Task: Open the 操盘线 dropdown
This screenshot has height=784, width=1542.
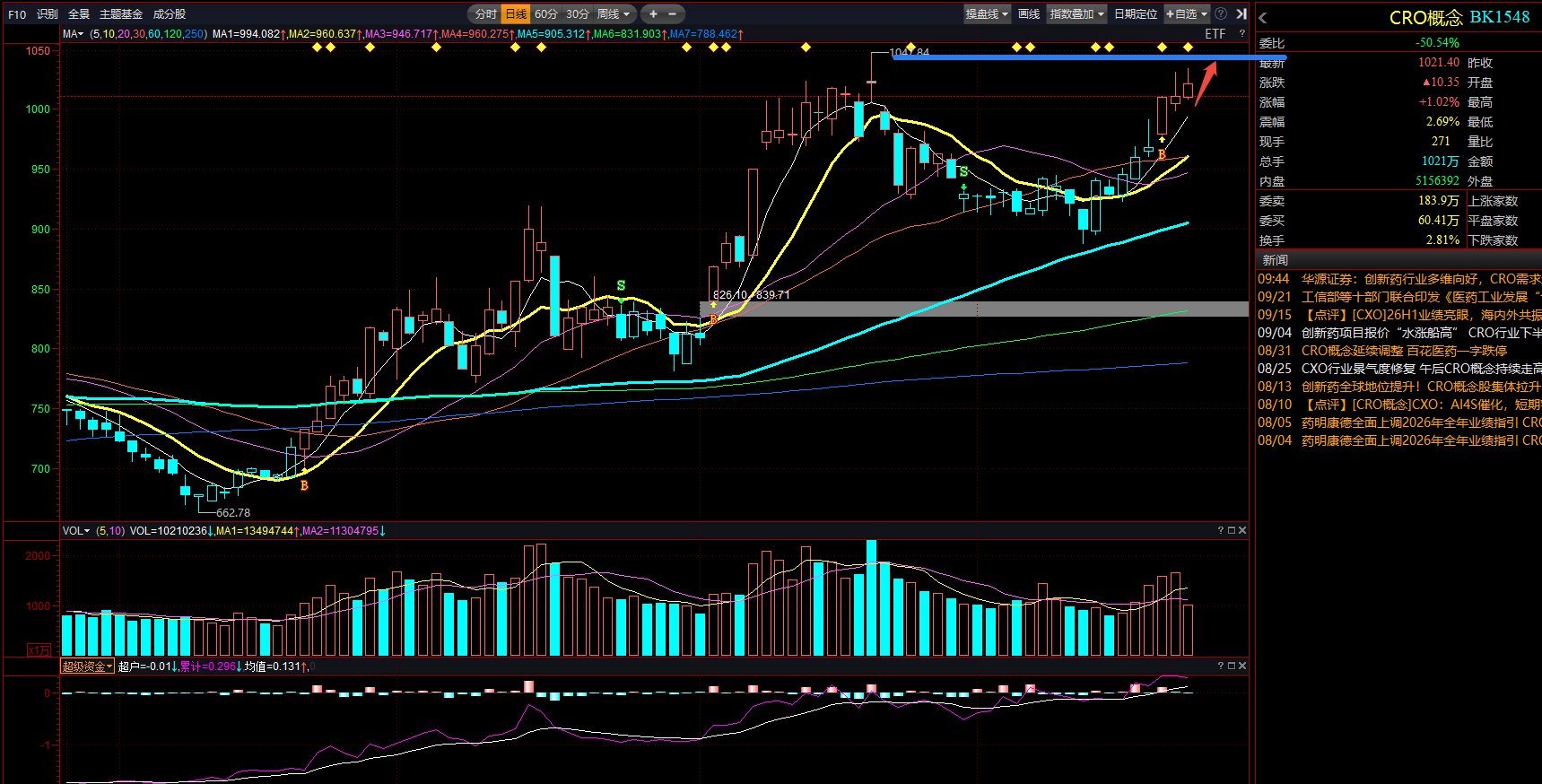Action: (987, 13)
